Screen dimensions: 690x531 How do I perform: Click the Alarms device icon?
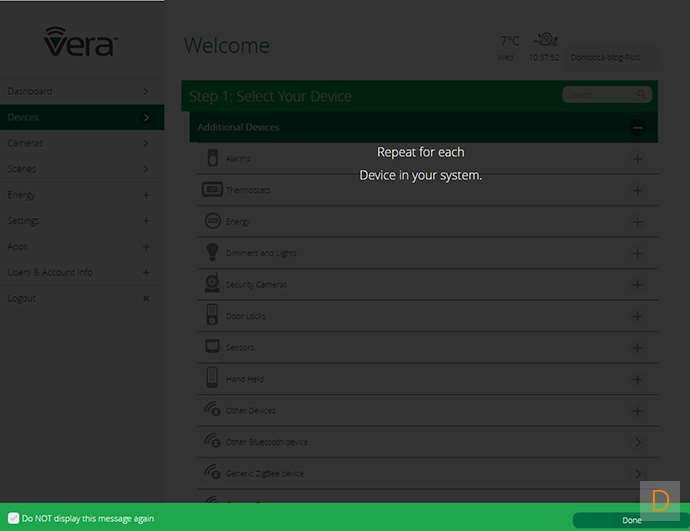(x=212, y=158)
